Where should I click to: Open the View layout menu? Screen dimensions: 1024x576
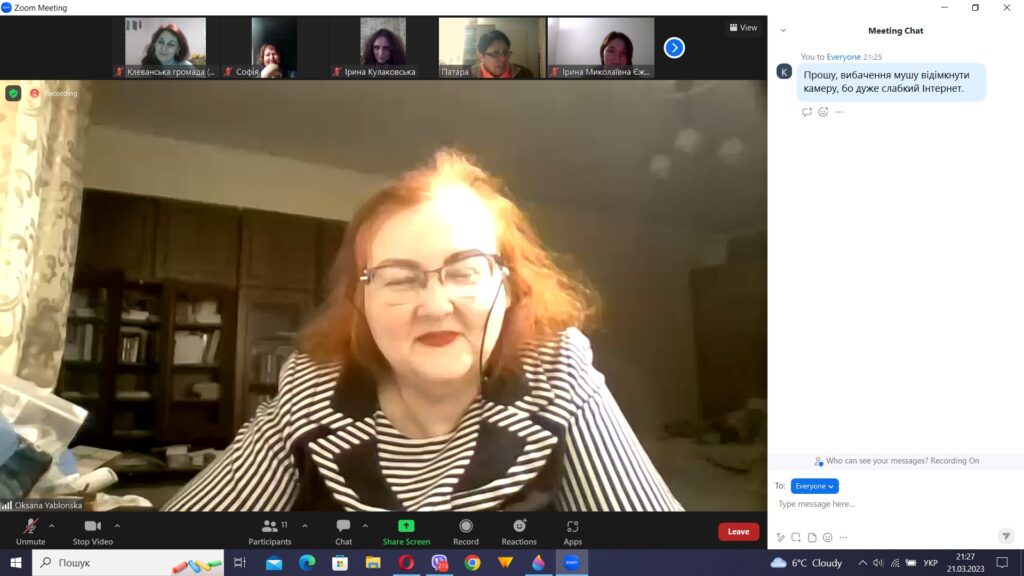743,28
